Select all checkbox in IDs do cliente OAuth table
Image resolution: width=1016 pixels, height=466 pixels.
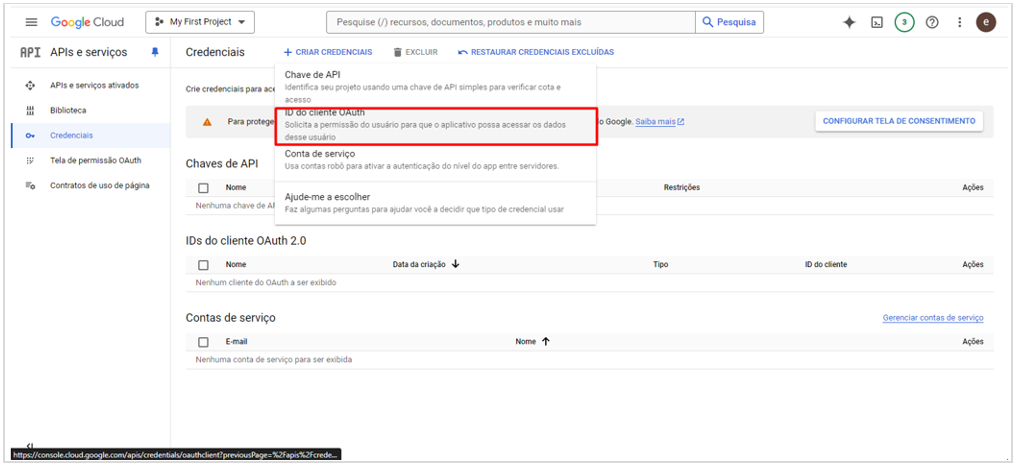coord(203,265)
